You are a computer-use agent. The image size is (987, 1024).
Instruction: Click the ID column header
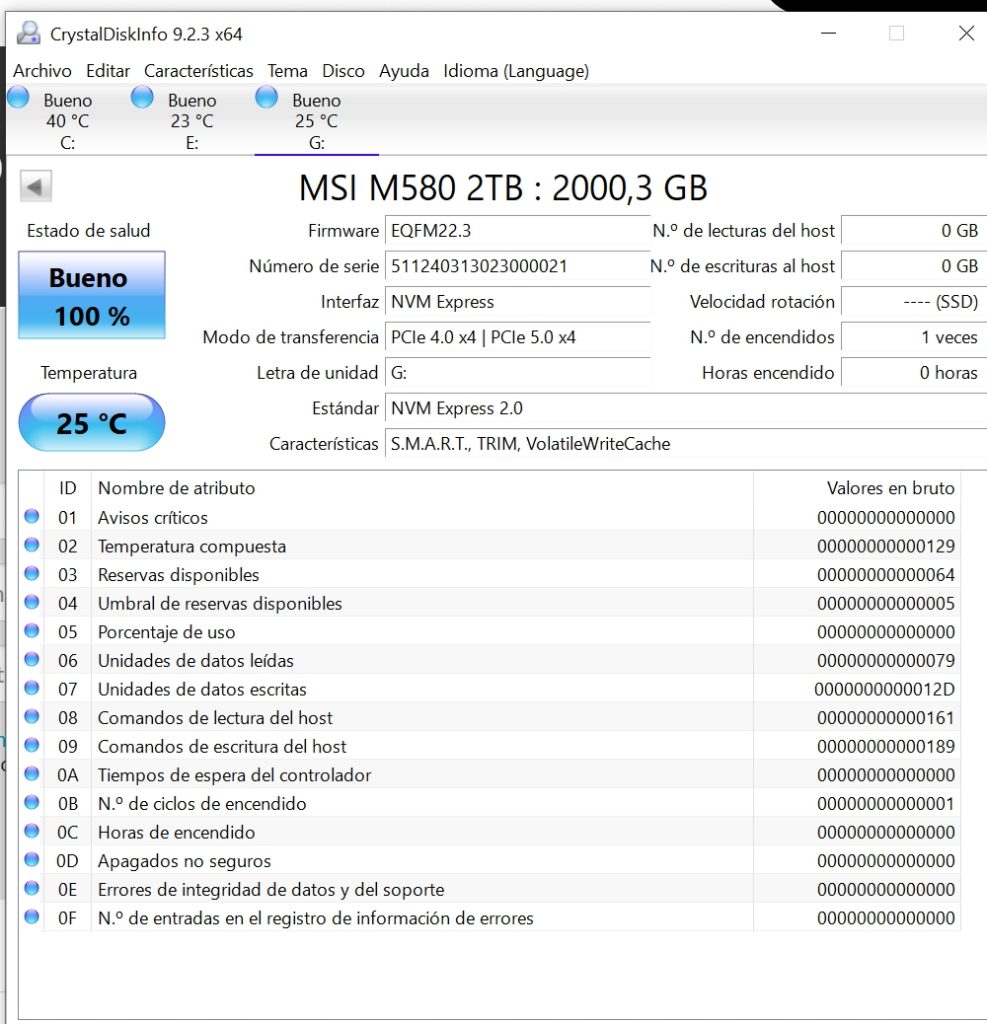pyautogui.click(x=67, y=488)
